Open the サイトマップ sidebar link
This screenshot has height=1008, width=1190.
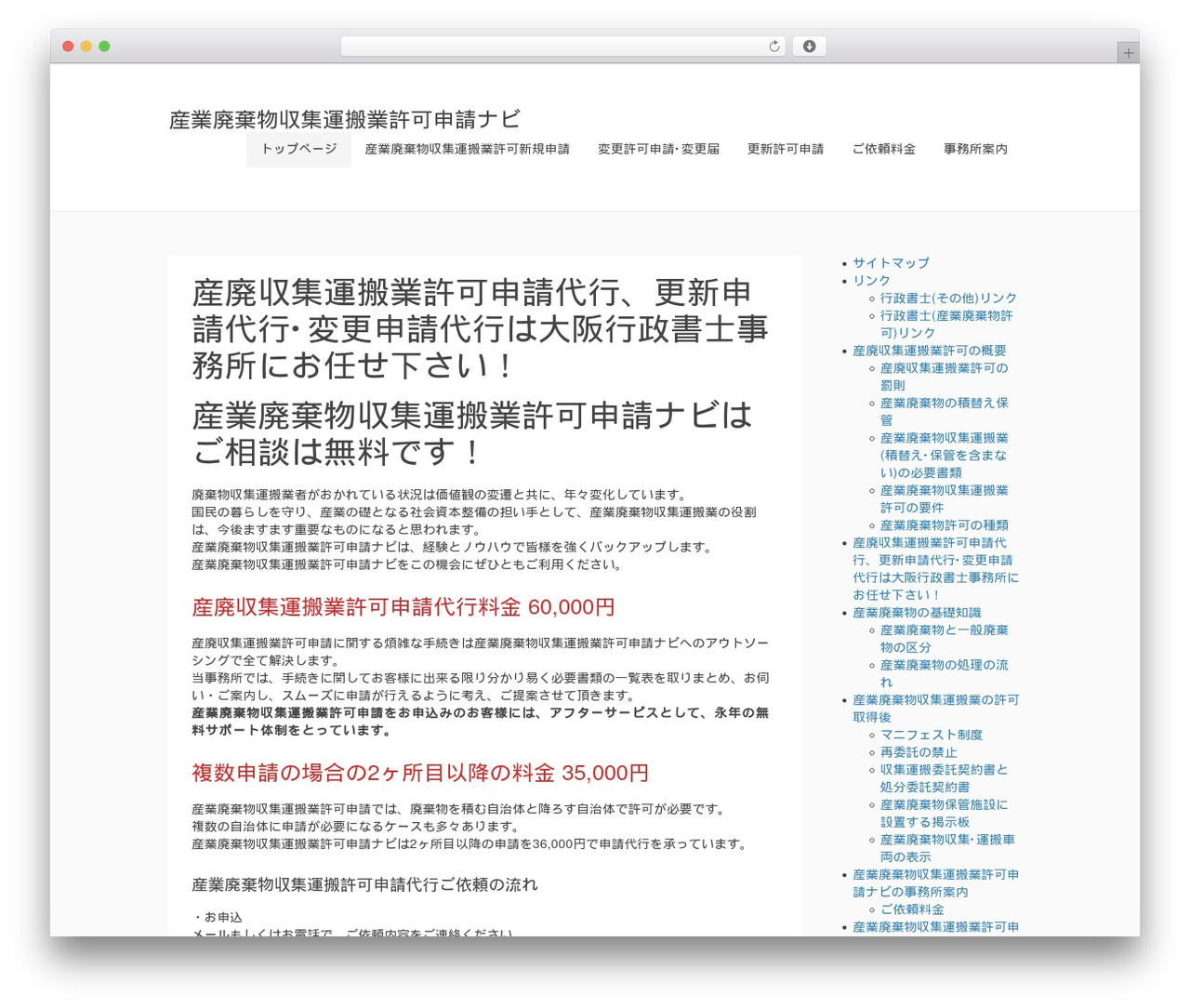891,263
